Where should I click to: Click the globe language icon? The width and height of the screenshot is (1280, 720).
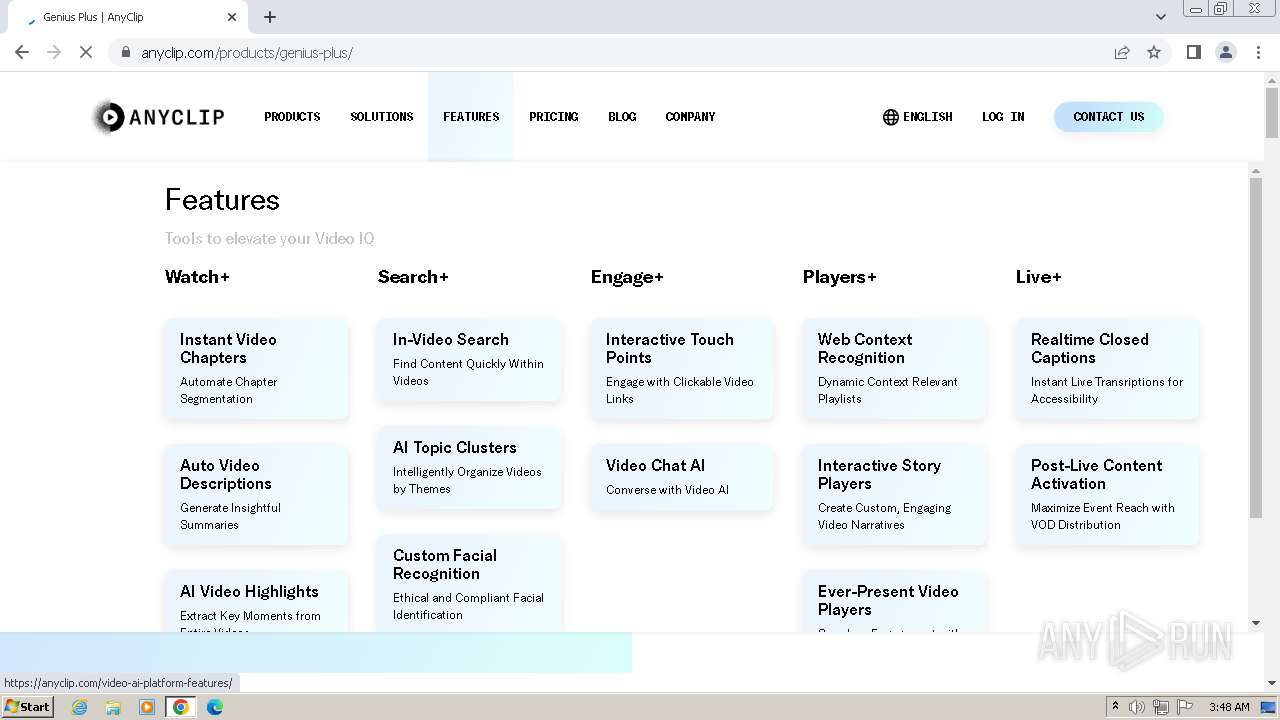tap(890, 117)
